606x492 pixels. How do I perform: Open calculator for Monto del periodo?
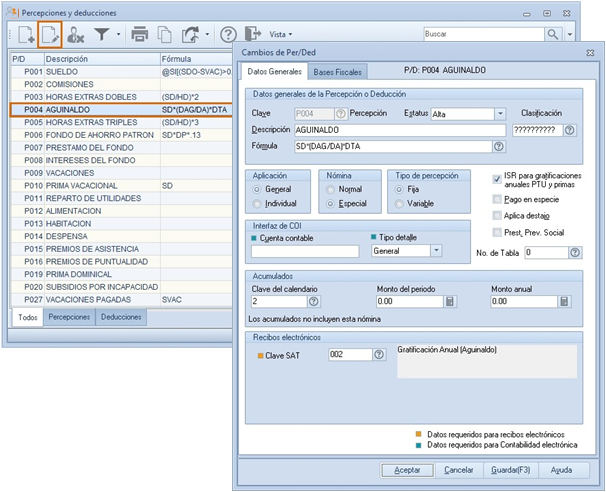tap(450, 301)
